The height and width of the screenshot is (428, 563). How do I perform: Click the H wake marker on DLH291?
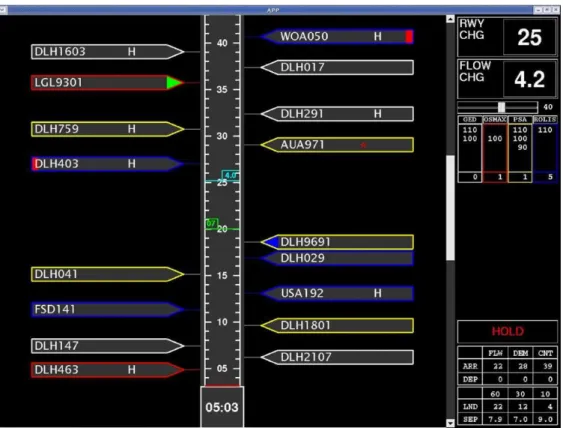tap(377, 114)
